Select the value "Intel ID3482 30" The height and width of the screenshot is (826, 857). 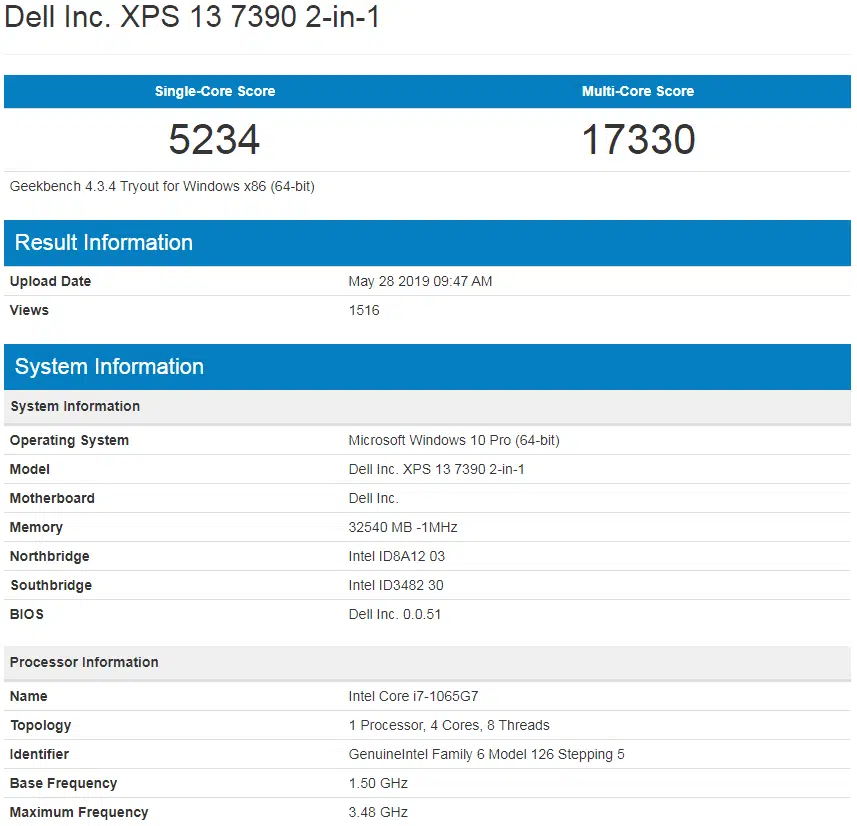[396, 585]
